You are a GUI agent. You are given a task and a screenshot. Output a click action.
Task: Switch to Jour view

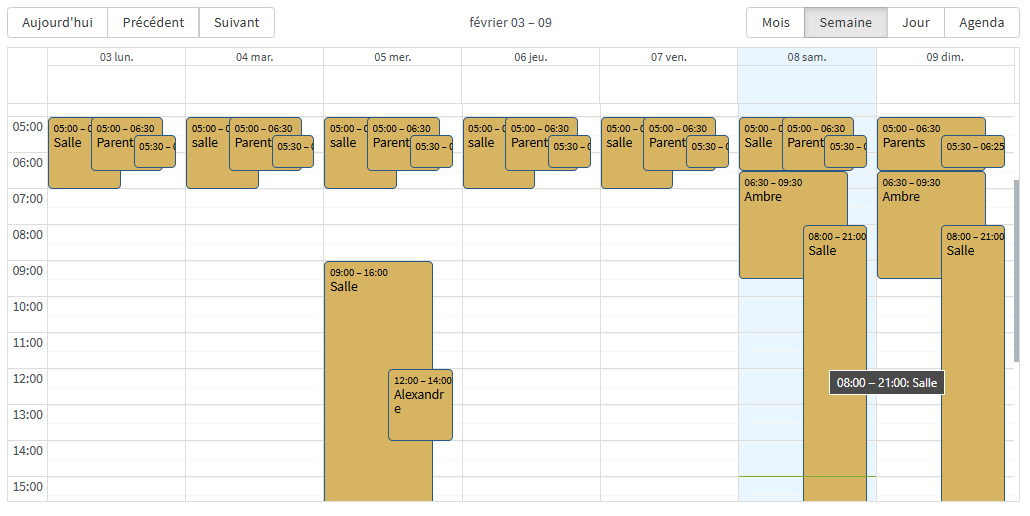pos(915,23)
